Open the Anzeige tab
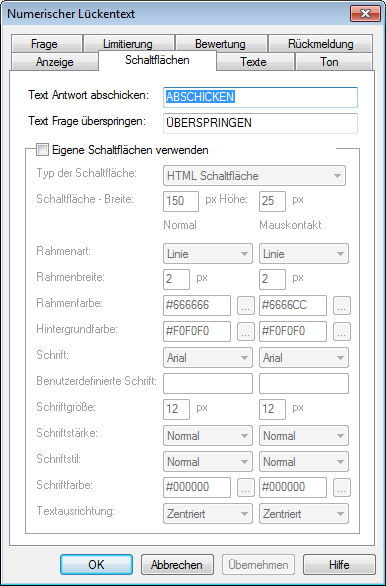 55,62
